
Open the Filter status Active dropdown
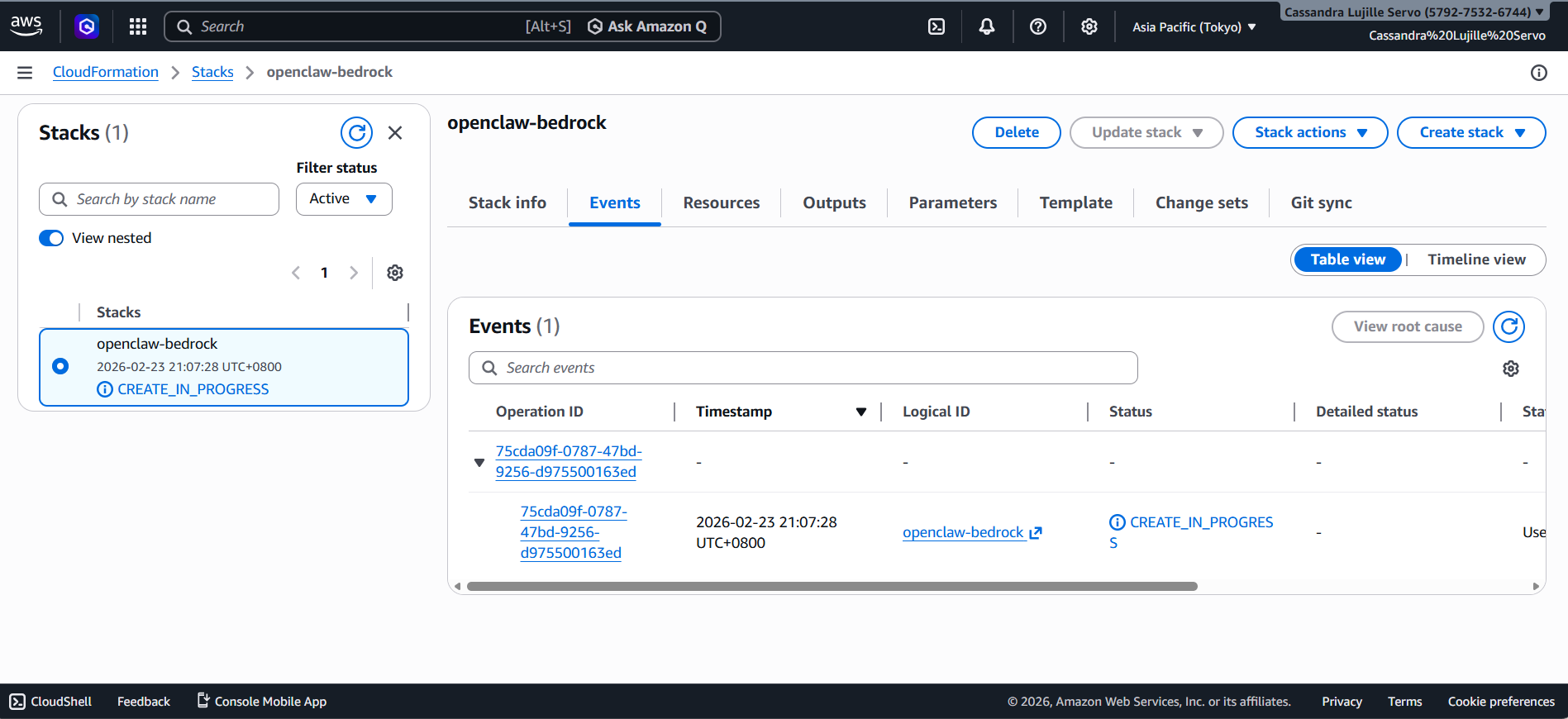pos(344,198)
